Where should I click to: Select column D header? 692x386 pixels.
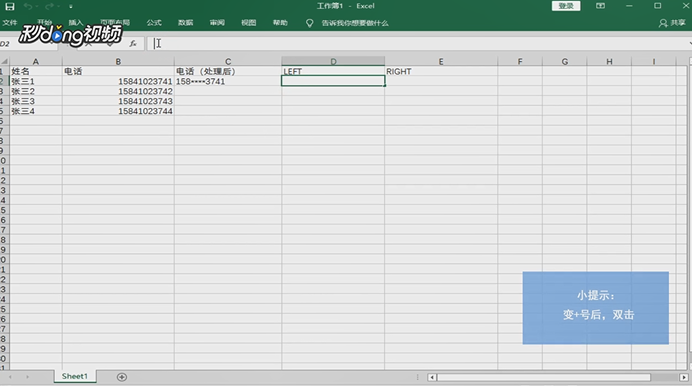(333, 61)
